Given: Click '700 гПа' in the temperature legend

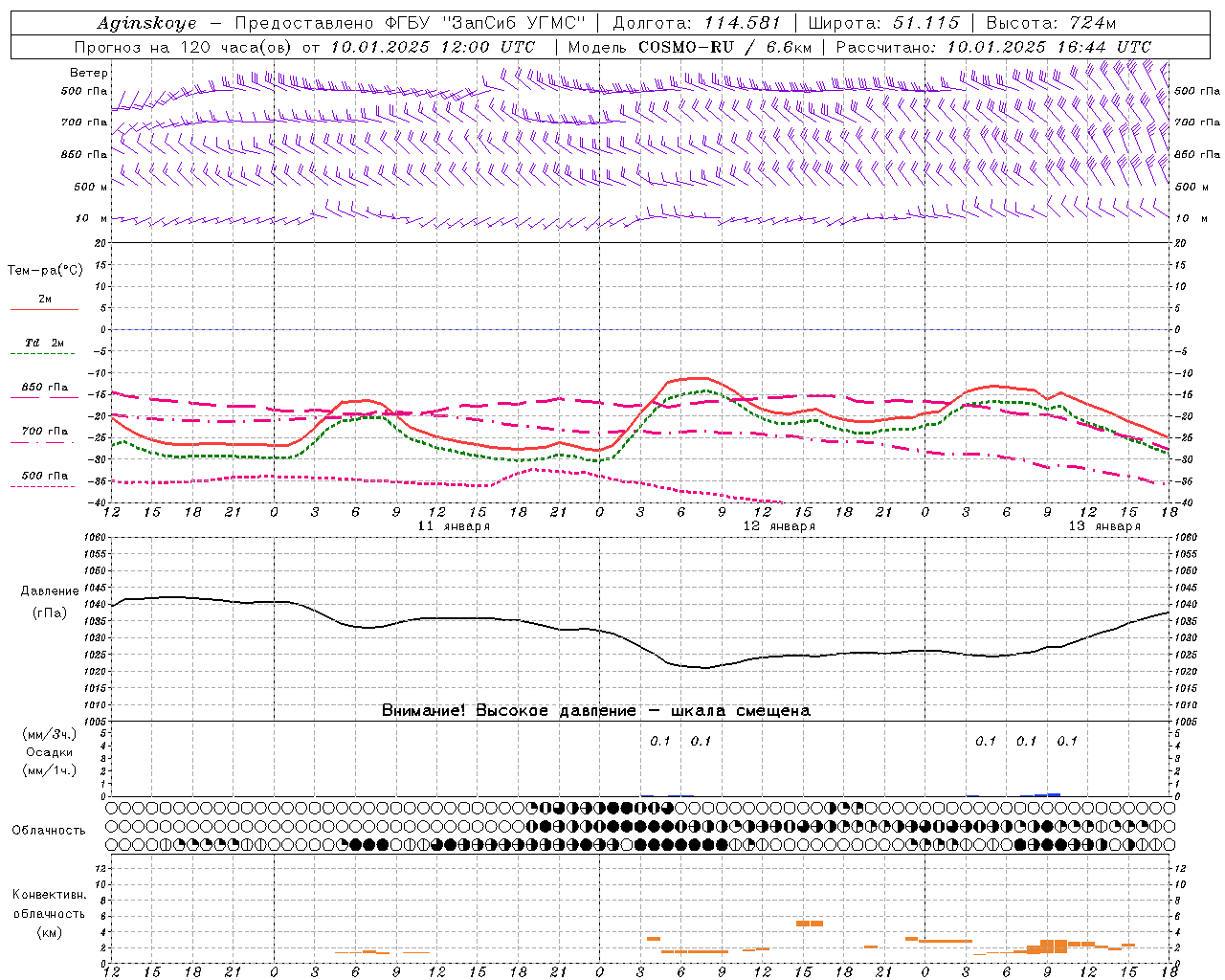Looking at the screenshot, I should (45, 432).
